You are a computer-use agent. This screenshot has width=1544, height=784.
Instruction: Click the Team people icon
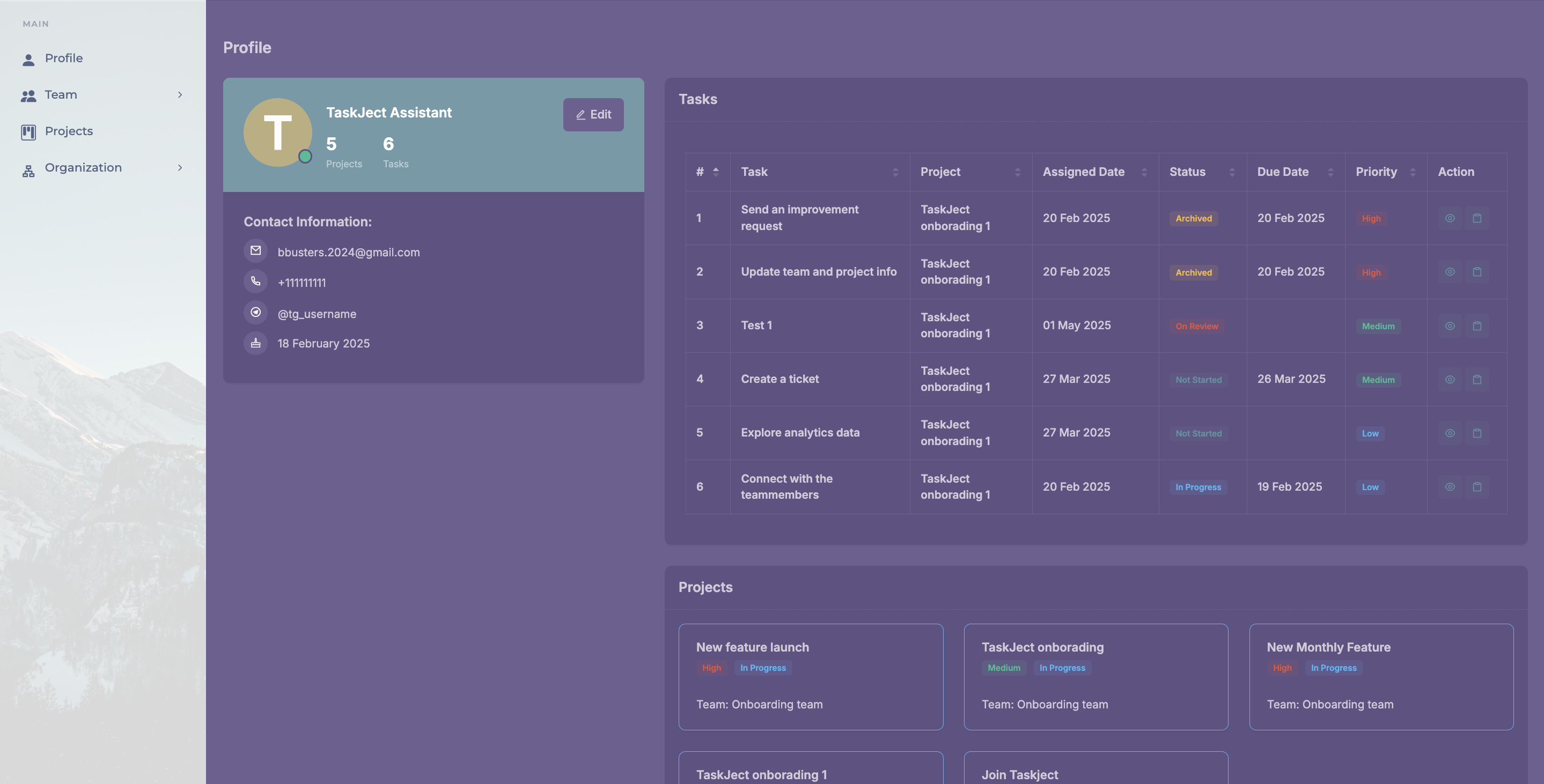(x=28, y=96)
